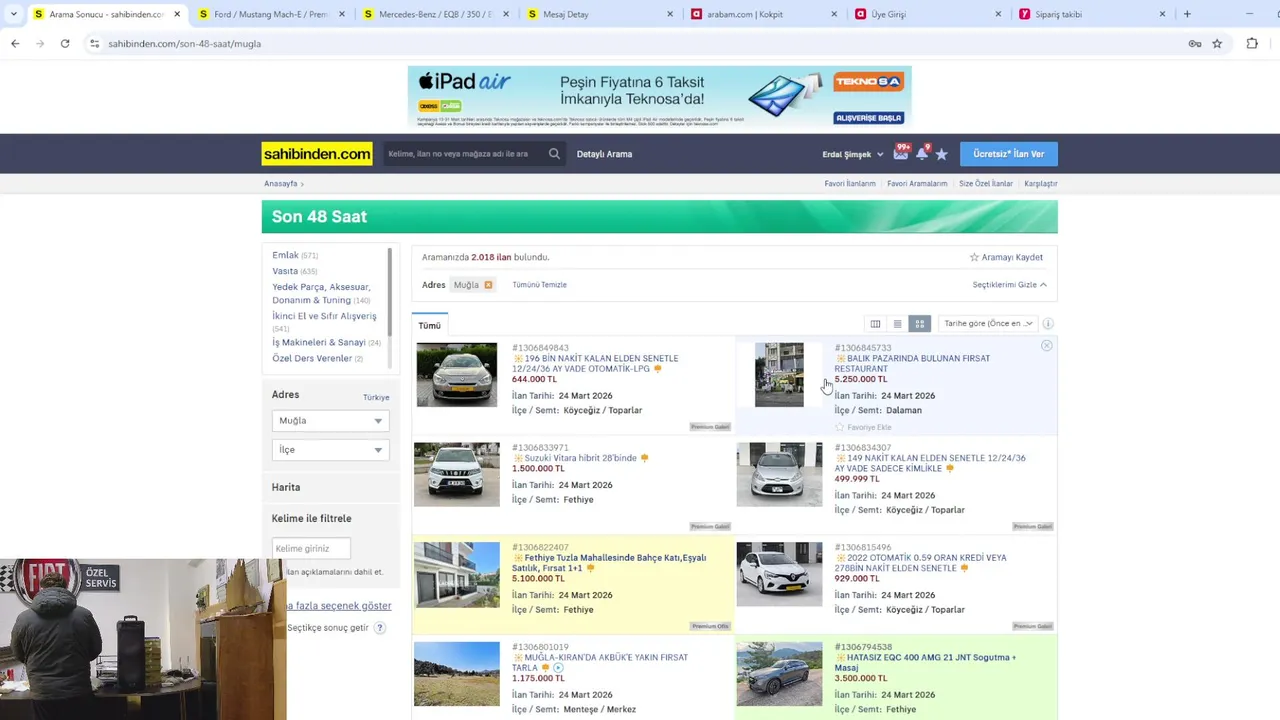This screenshot has width=1280, height=720.
Task: Open favorites star icon in header
Action: click(x=941, y=154)
